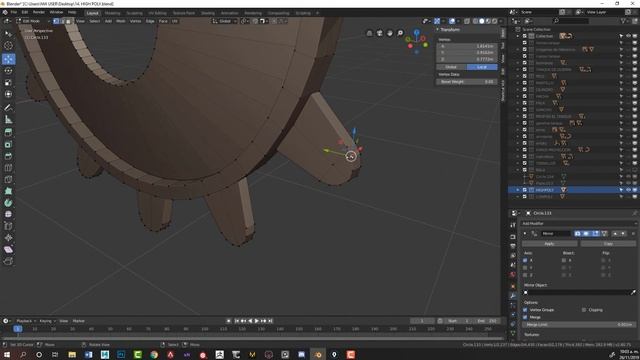The height and width of the screenshot is (360, 640).
Task: Click the pan view hand icon
Action: click(x=390, y=33)
